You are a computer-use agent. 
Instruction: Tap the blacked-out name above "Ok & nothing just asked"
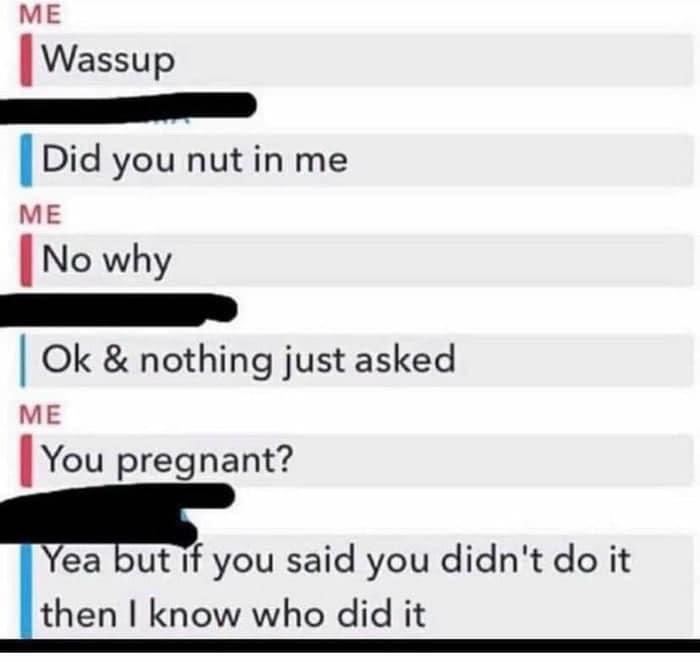click(118, 309)
